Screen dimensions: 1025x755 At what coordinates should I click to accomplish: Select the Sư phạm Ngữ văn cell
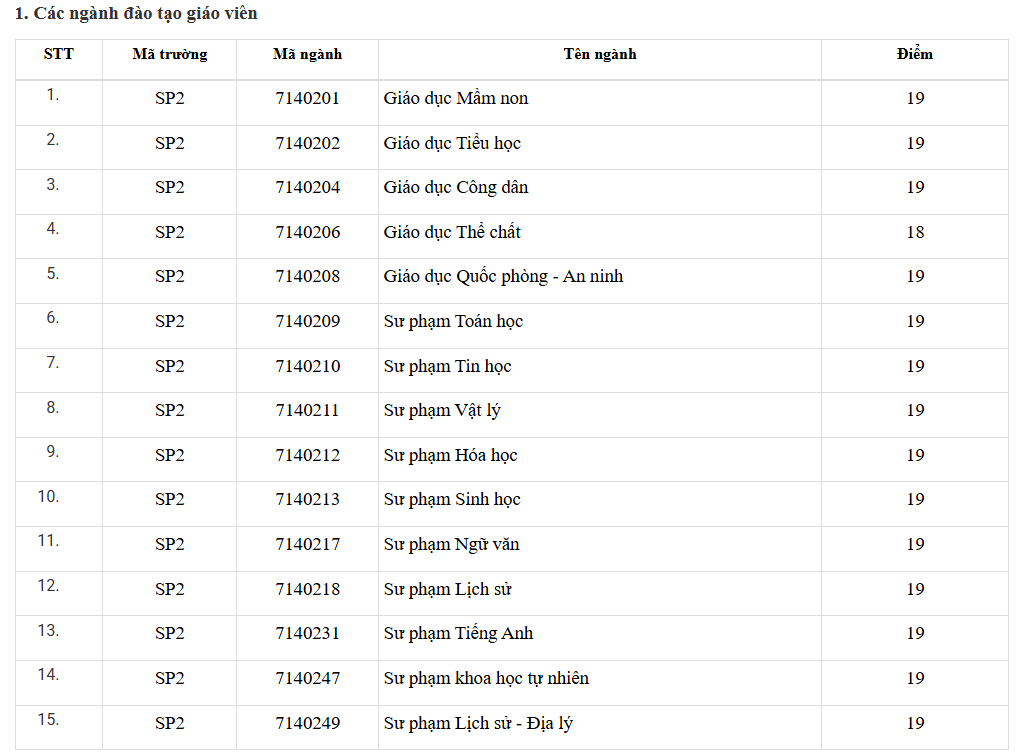point(451,545)
